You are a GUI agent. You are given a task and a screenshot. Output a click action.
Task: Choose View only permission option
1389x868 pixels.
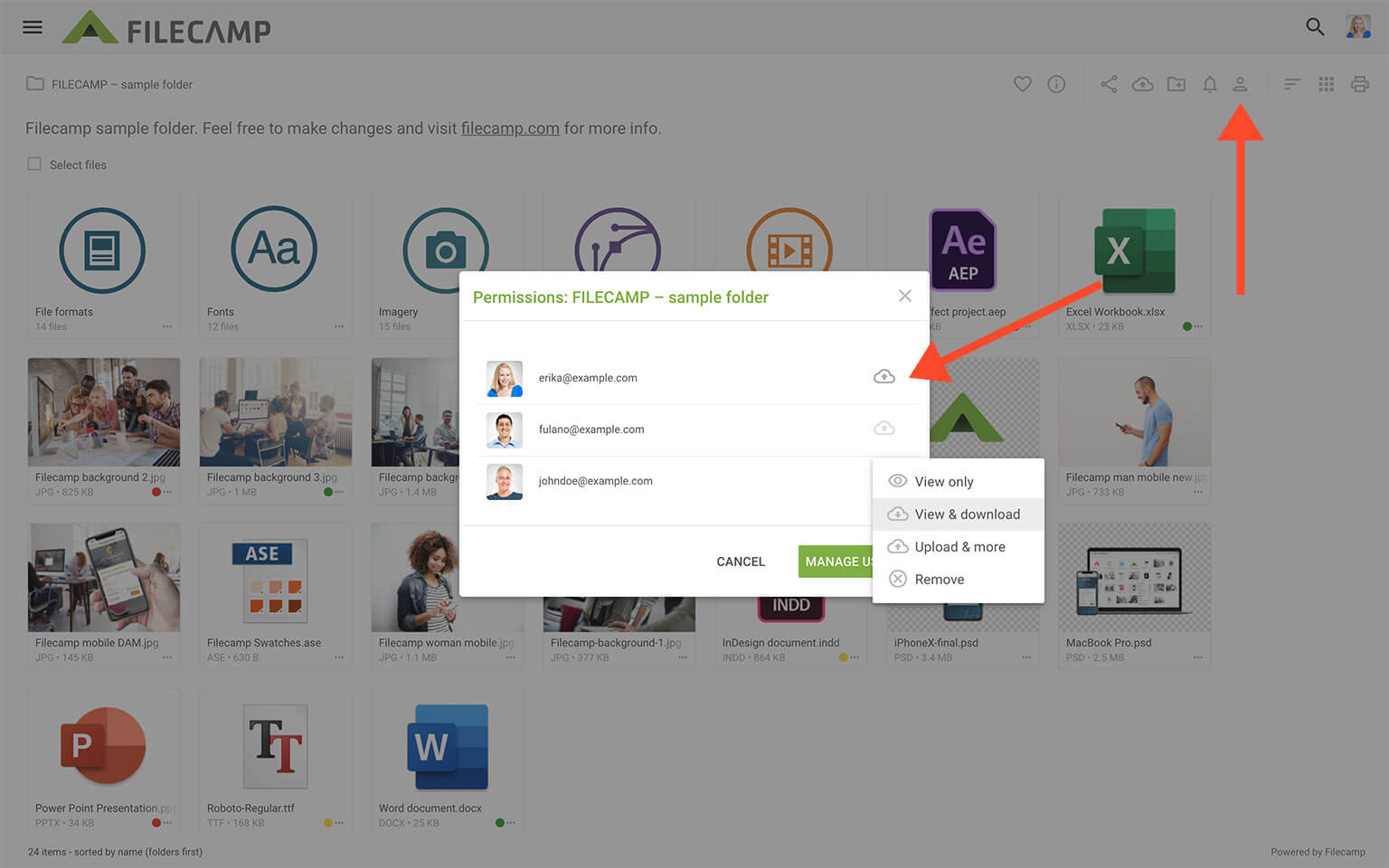coord(943,482)
